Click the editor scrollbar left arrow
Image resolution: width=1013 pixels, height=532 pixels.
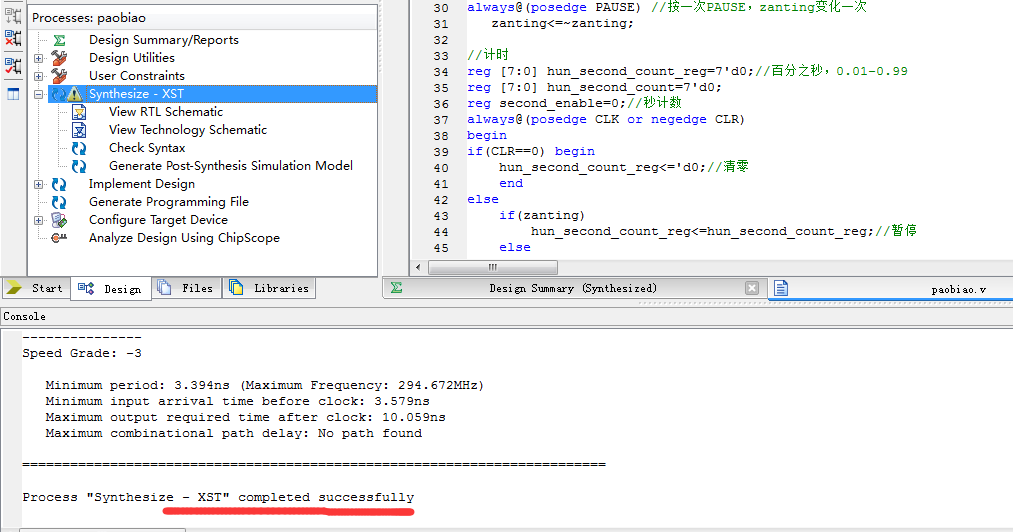pos(418,268)
